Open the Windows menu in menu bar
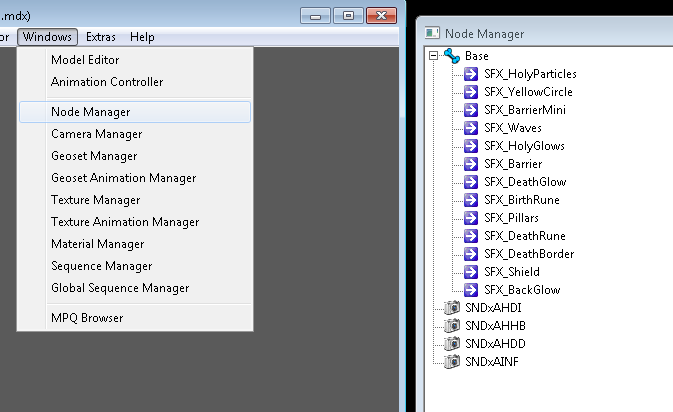Screen dimensions: 673x412 47,37
